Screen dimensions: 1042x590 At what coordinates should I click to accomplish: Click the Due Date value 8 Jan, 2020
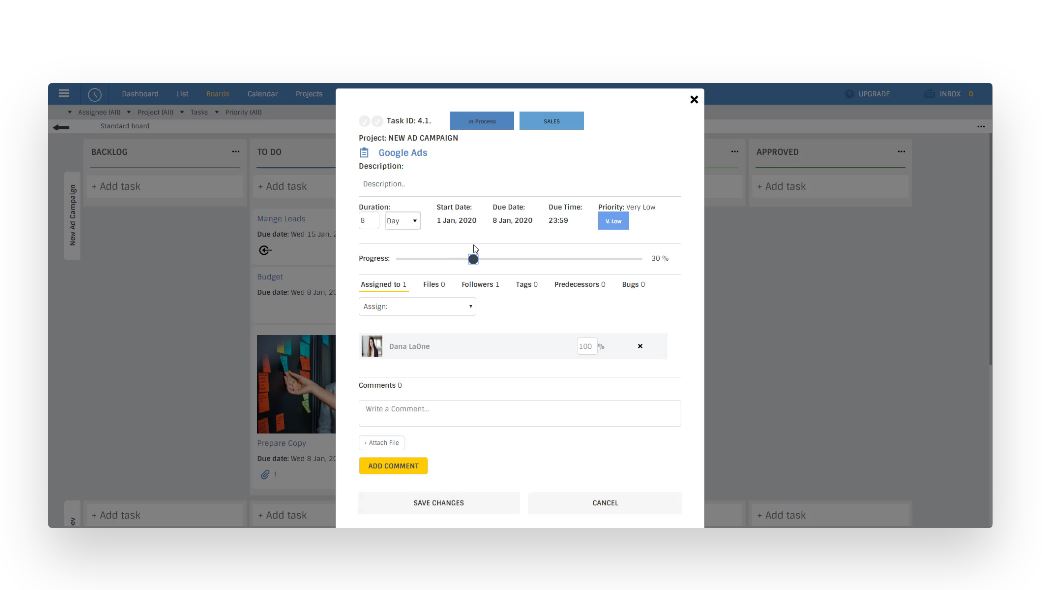point(512,221)
